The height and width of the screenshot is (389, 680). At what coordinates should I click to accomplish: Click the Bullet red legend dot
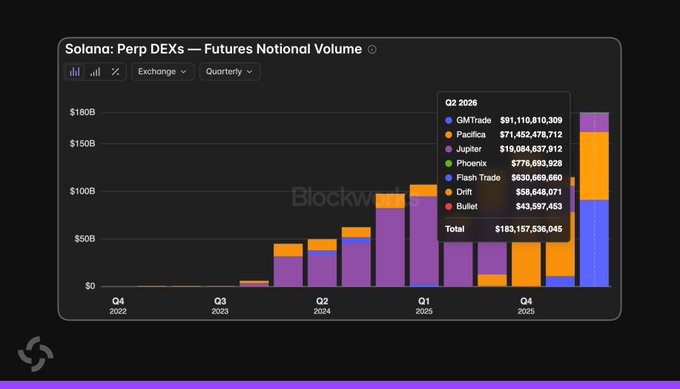[448, 206]
